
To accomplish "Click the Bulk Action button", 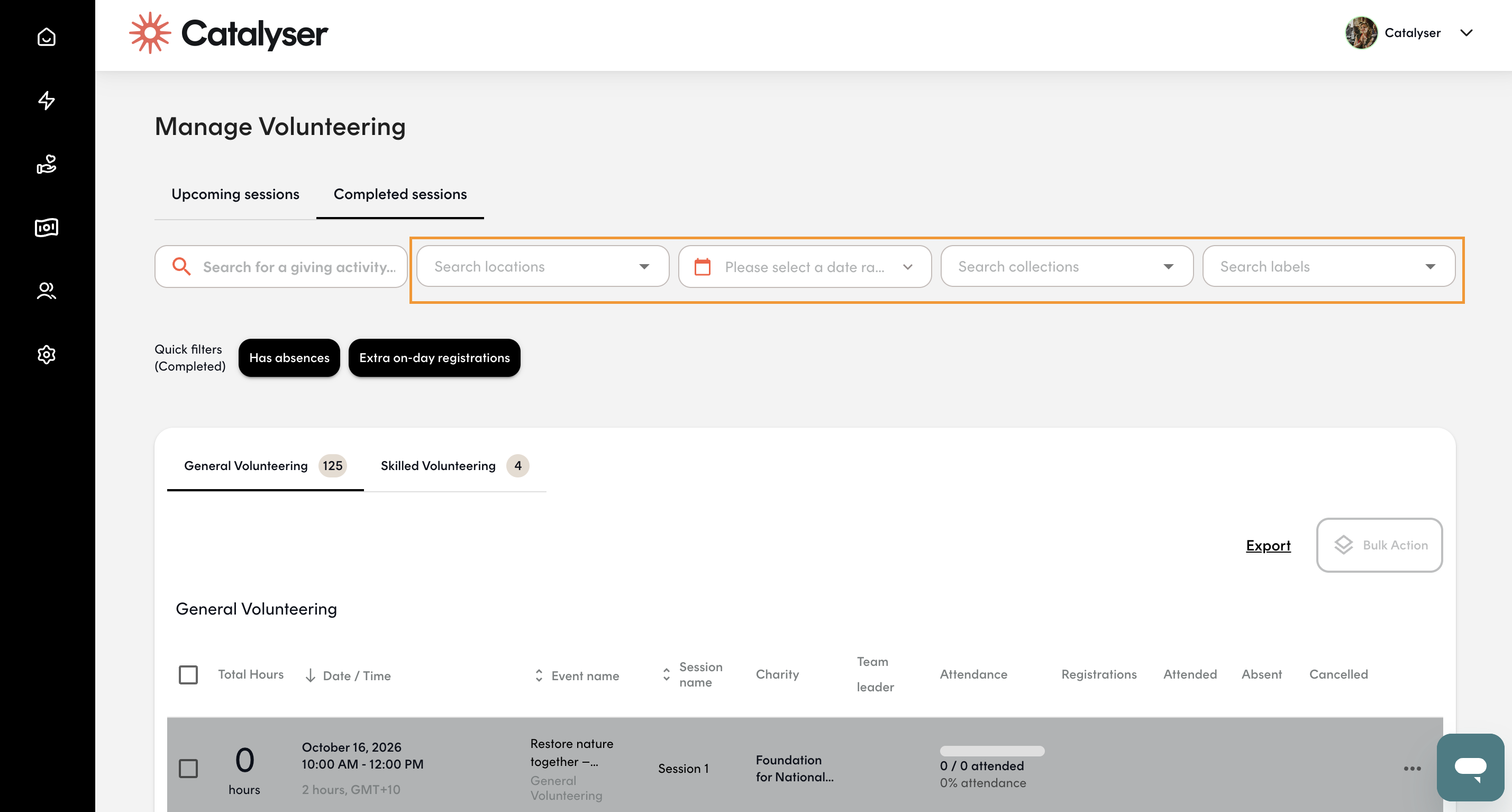I will click(x=1379, y=545).
